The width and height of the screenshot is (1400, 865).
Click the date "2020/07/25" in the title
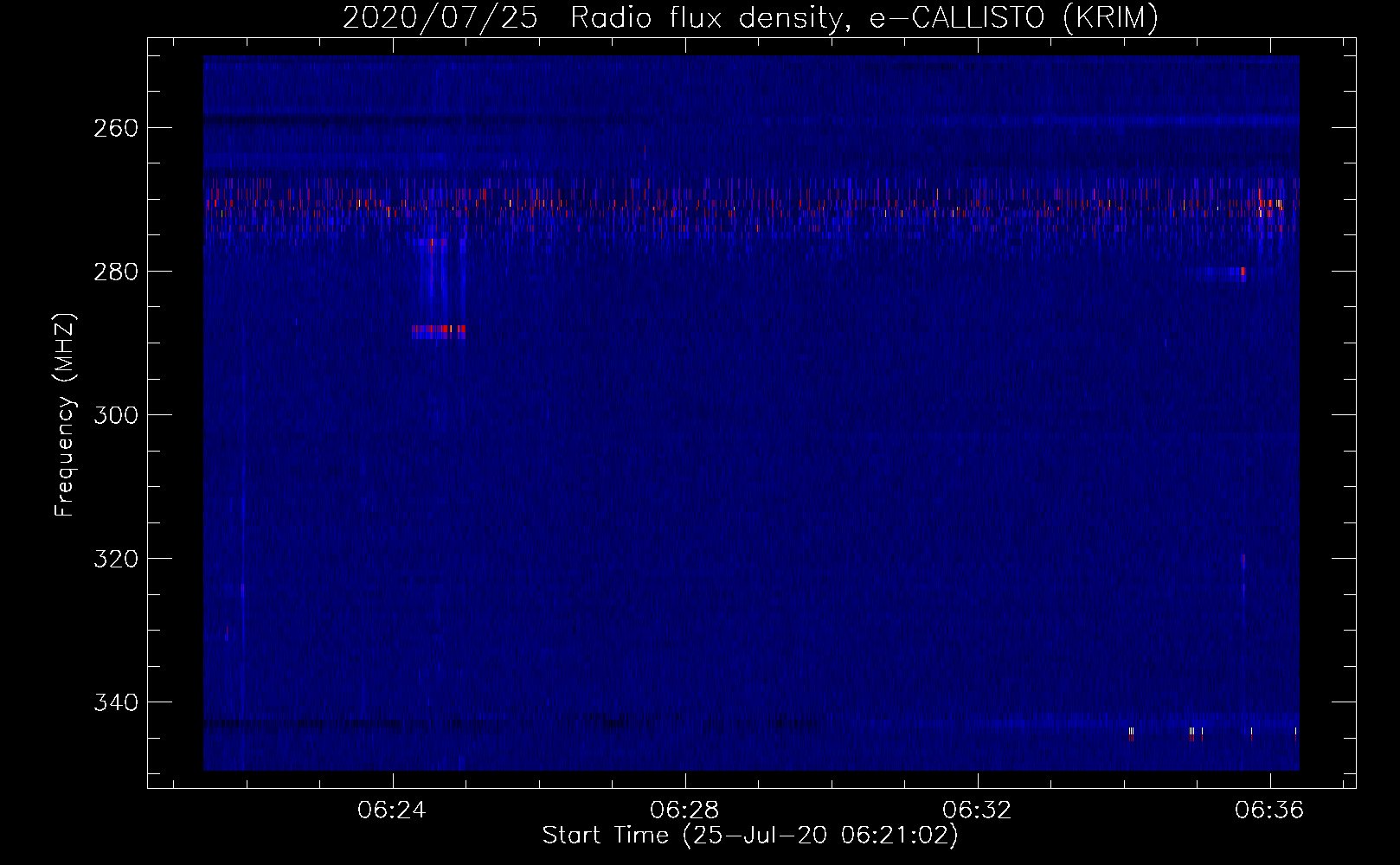pyautogui.click(x=441, y=18)
